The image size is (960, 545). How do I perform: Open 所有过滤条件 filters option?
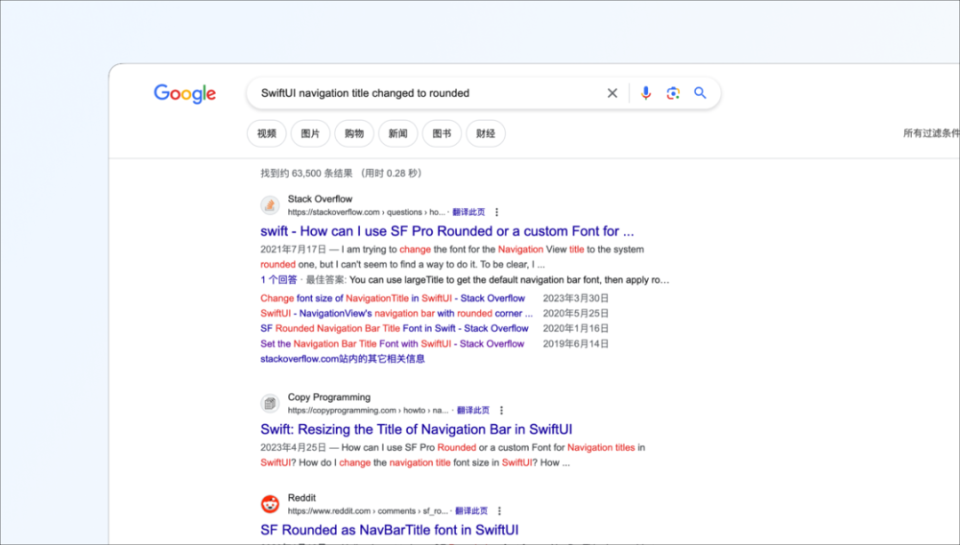(x=931, y=133)
